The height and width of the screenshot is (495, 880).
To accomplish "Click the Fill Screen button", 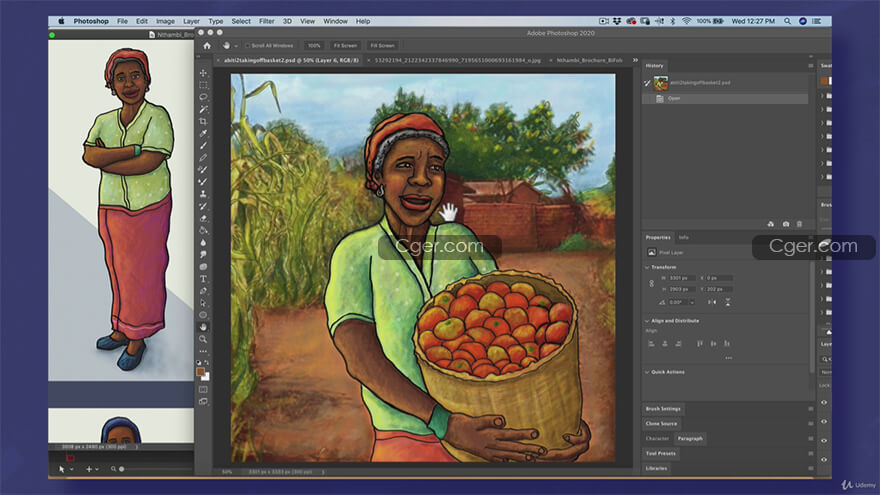I will coord(382,45).
